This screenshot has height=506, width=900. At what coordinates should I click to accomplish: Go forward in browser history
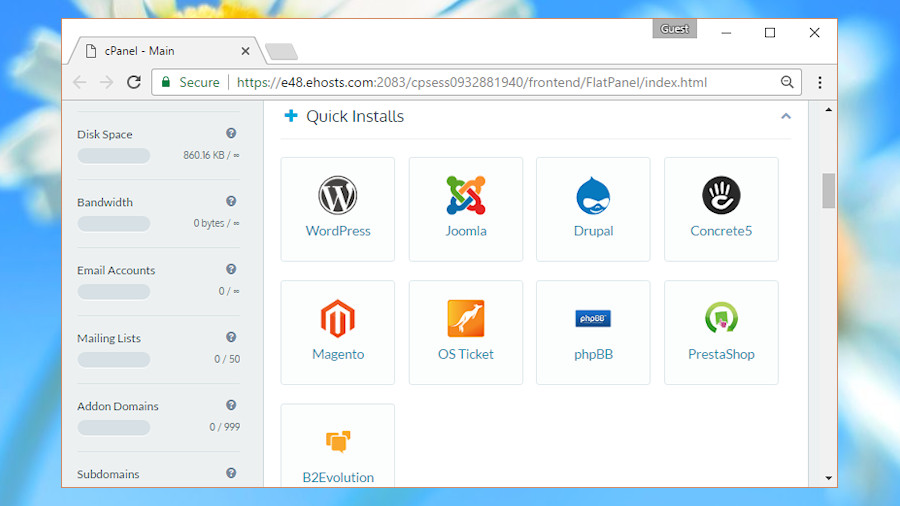(x=106, y=82)
